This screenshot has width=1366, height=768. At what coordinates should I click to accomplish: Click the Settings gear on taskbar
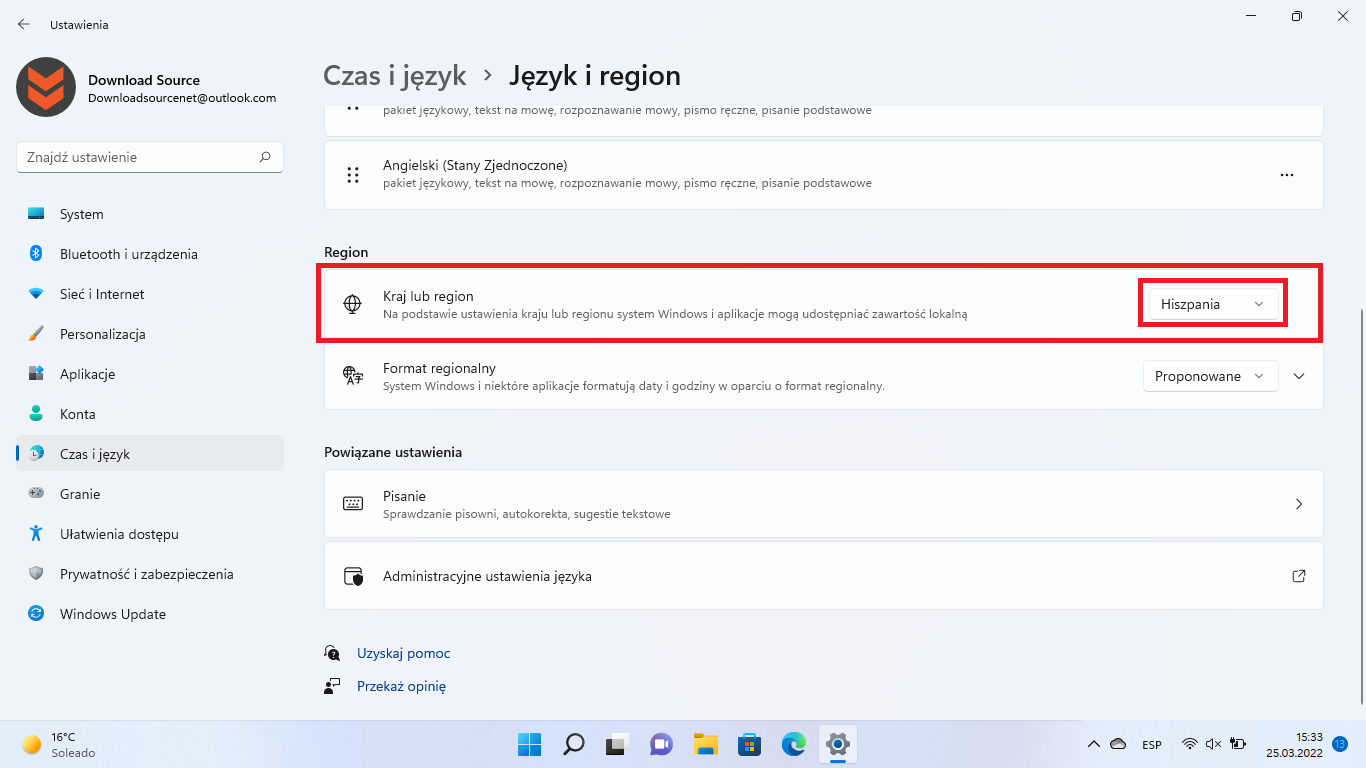coord(838,744)
